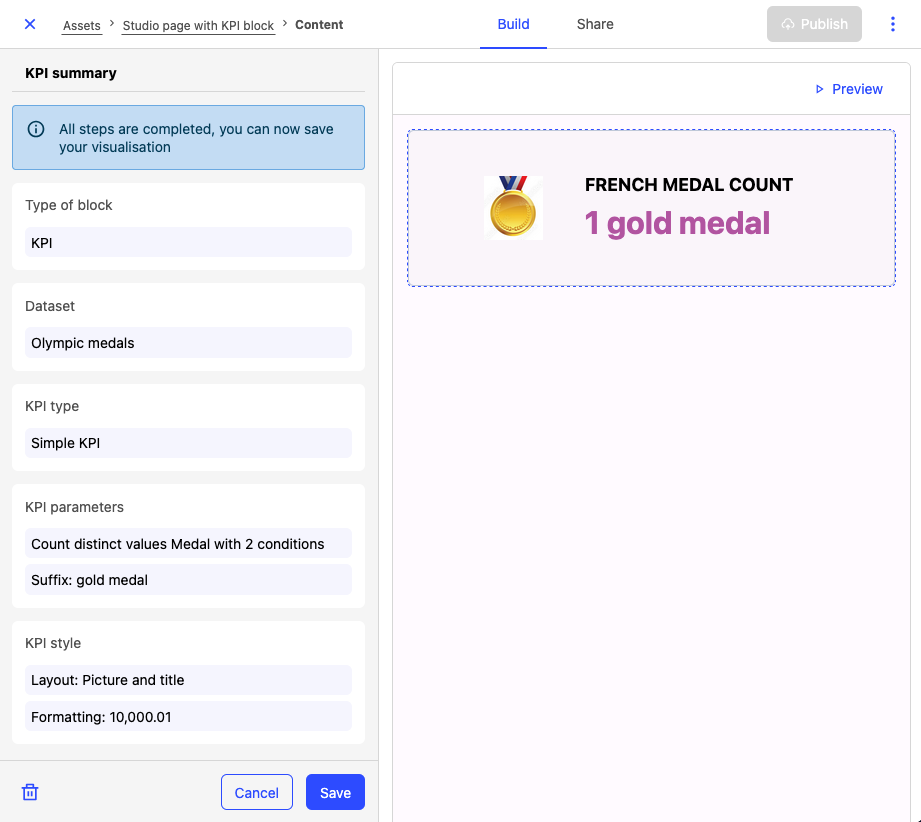Edit Count distinct values Medal parameter
This screenshot has height=822, width=921.
(x=188, y=544)
